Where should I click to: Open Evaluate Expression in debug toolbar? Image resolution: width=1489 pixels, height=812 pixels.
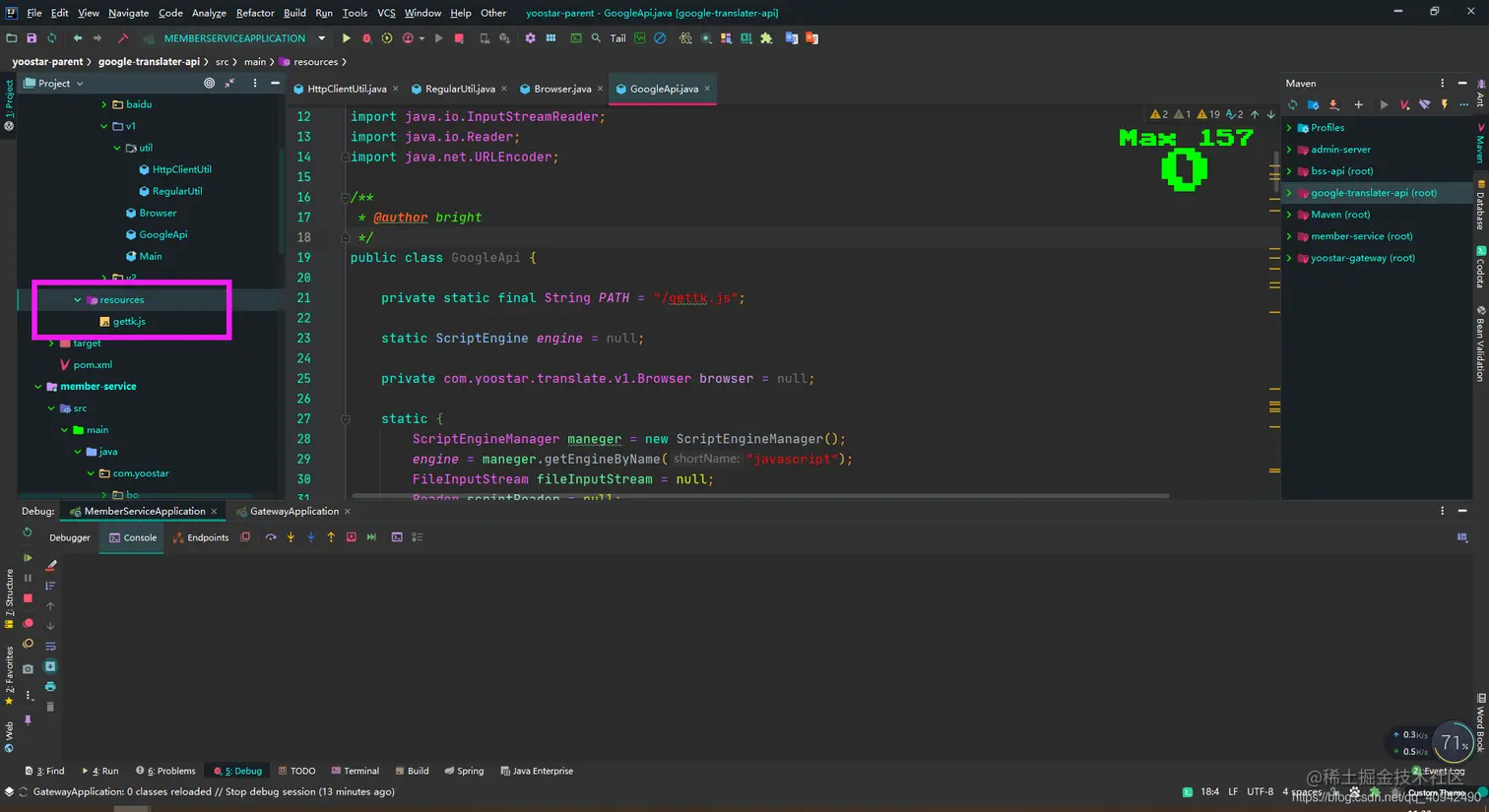pyautogui.click(x=397, y=537)
